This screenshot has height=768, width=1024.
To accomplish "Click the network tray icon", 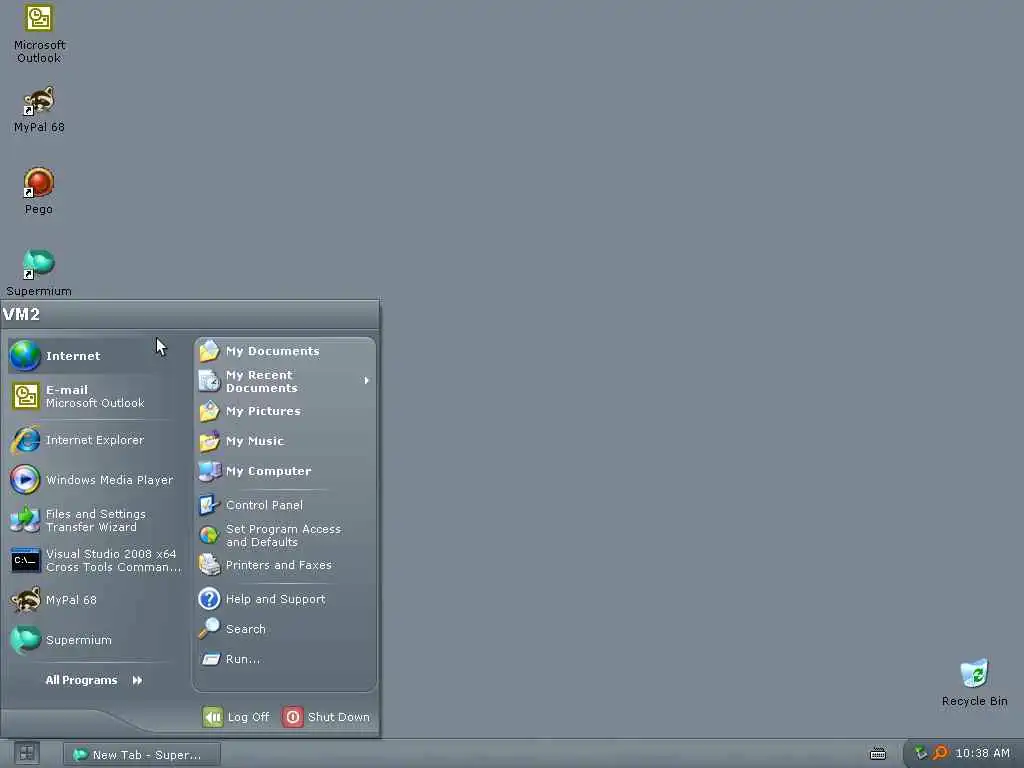I will (x=921, y=754).
